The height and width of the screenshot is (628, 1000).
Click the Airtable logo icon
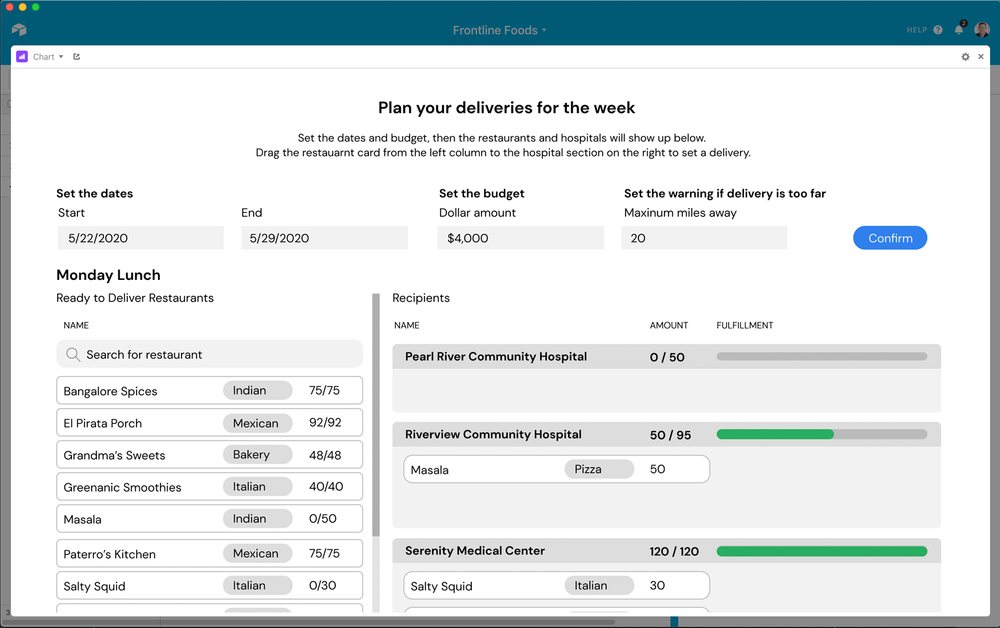point(19,29)
